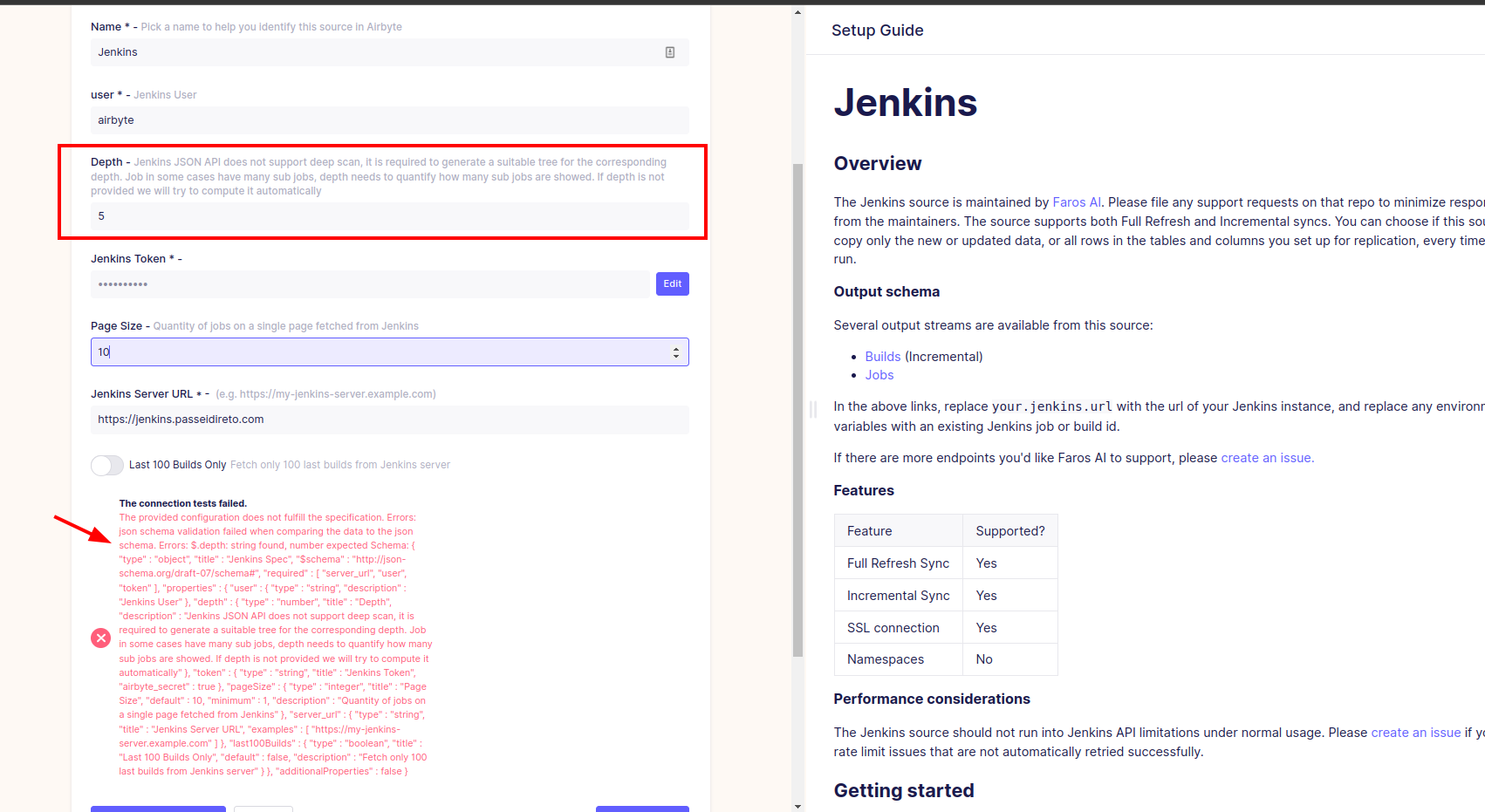Click the autofill user badge icon in Name field
The width and height of the screenshot is (1485, 812).
point(670,52)
